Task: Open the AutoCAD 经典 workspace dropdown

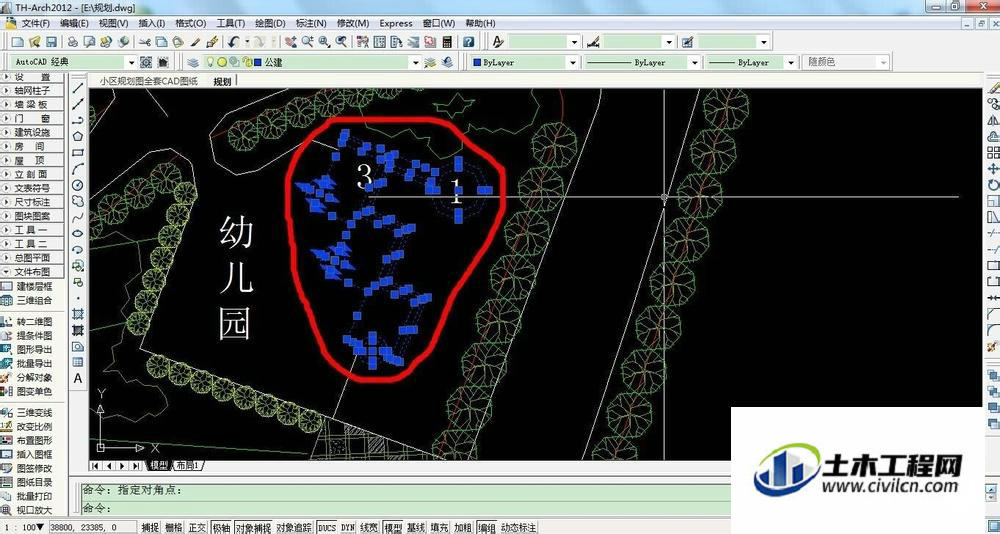Action: coord(131,63)
